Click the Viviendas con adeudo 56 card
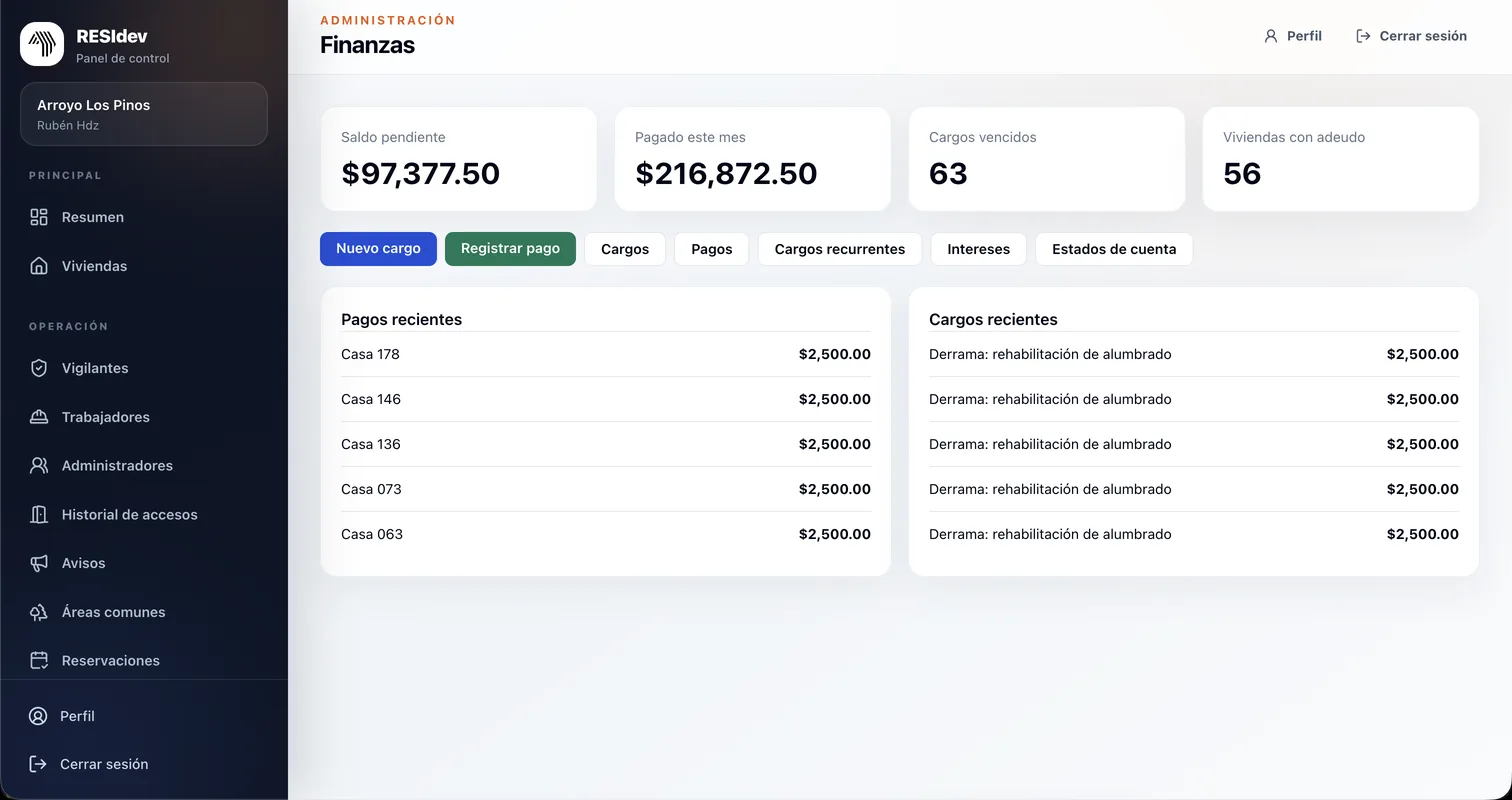Viewport: 1512px width, 800px height. (1341, 159)
